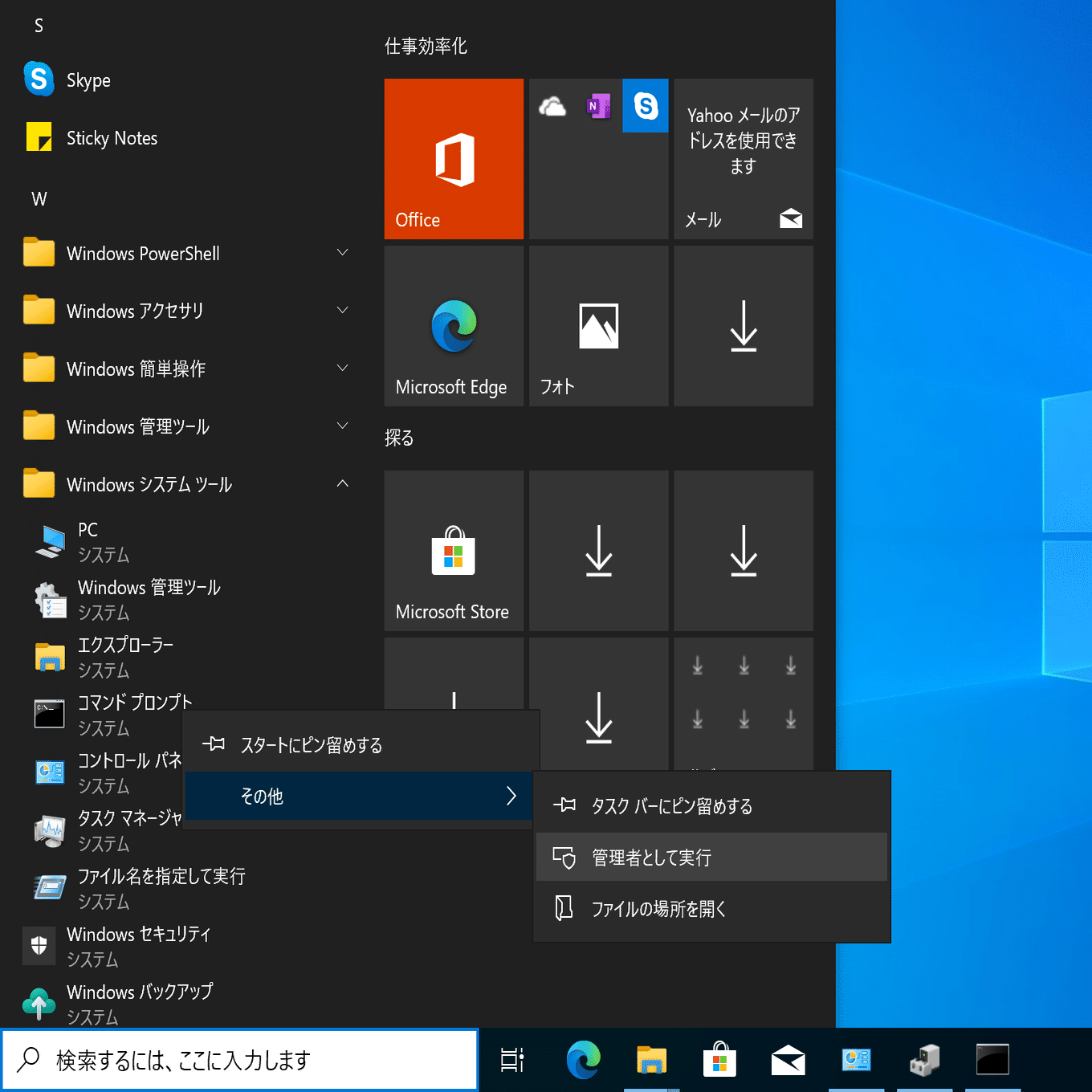
Task: Select 管理者として実行 from the submenu
Action: pyautogui.click(x=711, y=858)
